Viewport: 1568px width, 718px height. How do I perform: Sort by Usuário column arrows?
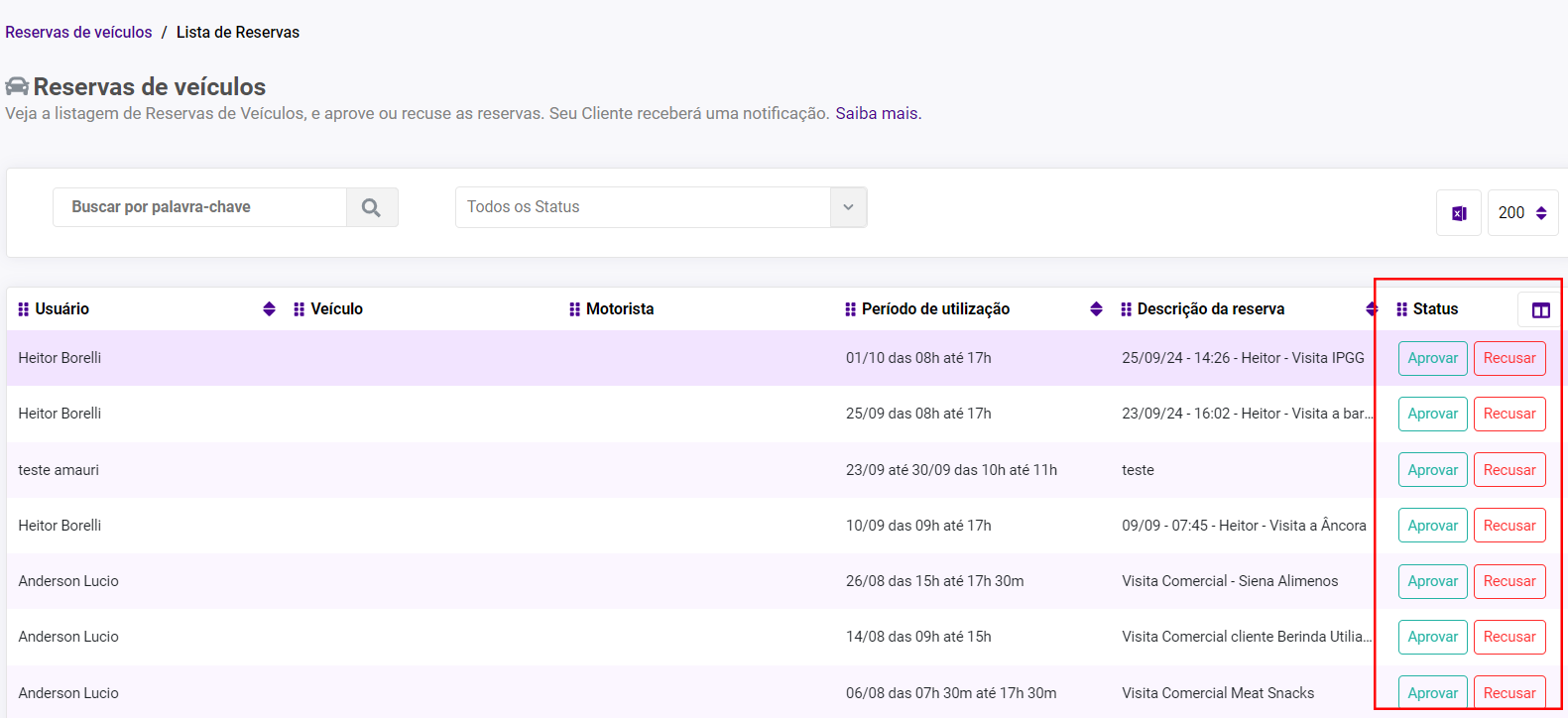269,309
